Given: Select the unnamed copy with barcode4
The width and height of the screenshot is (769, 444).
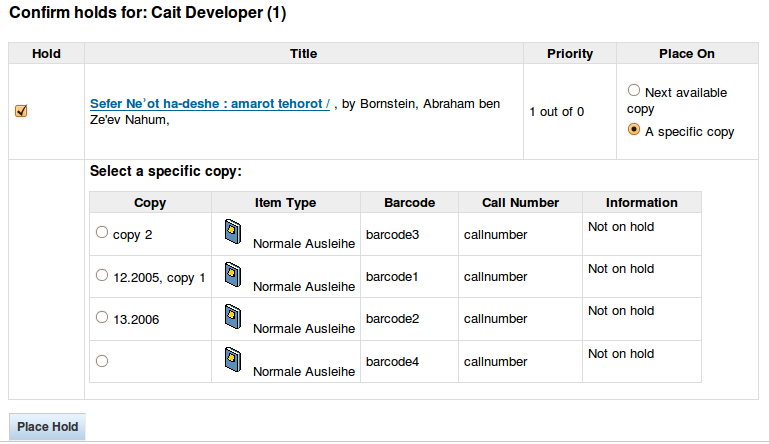Looking at the screenshot, I should [101, 361].
